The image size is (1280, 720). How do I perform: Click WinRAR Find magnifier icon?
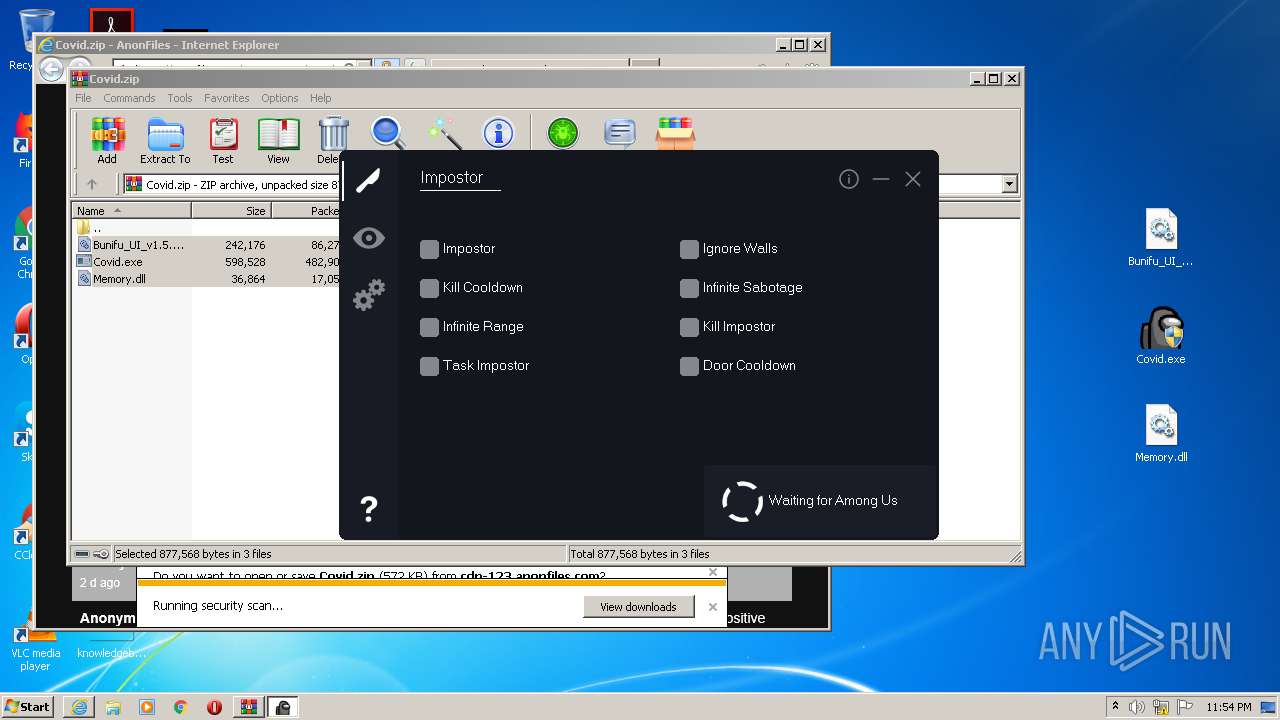(x=388, y=133)
